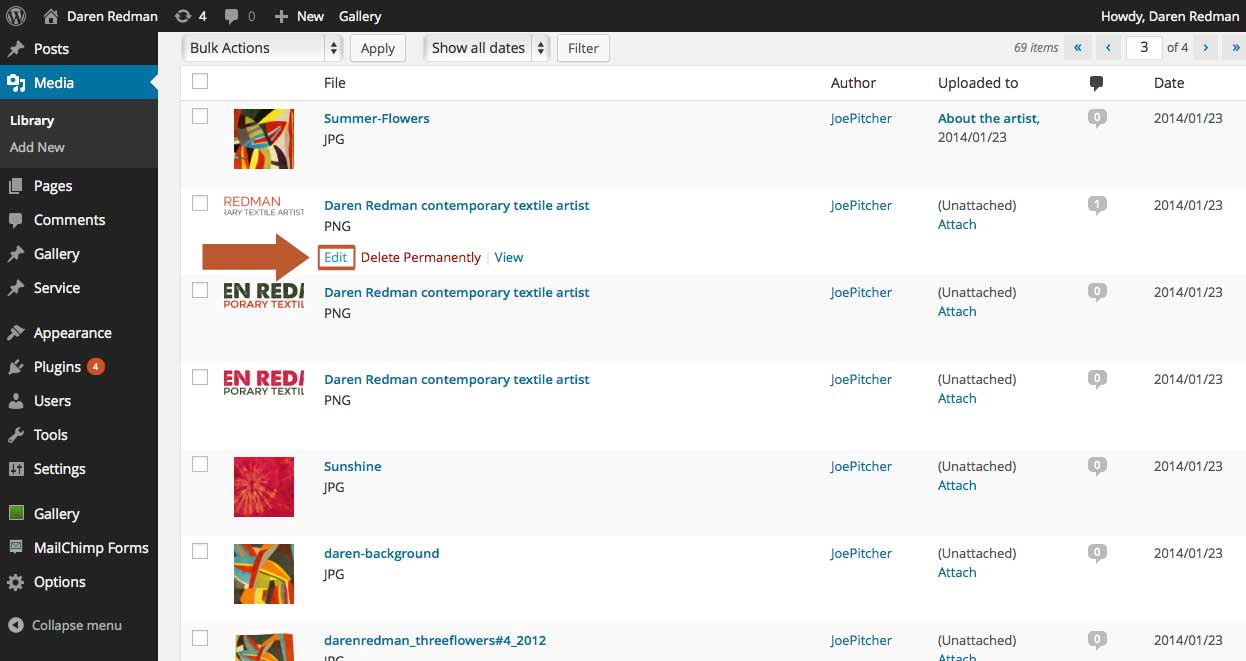Click the comment bubble showing 1
The image size is (1246, 661).
coord(1097,206)
